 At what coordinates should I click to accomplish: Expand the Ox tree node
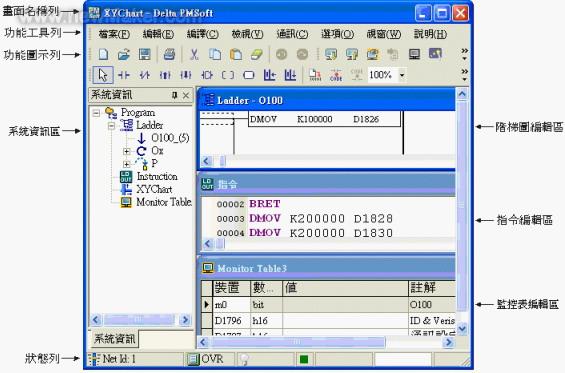126,151
